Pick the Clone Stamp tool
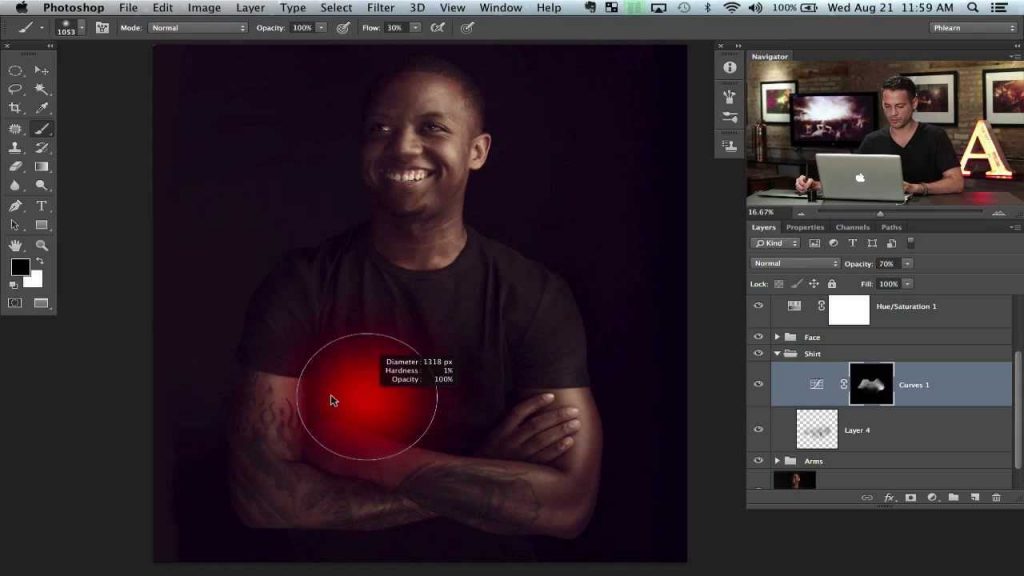This screenshot has height=576, width=1024. 15,147
